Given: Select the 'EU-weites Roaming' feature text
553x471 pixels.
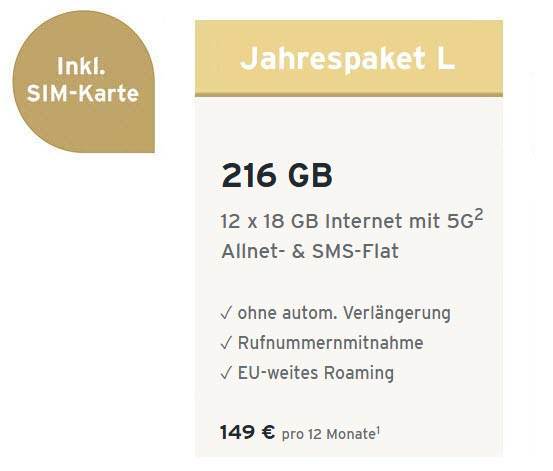Looking at the screenshot, I should 316,373.
